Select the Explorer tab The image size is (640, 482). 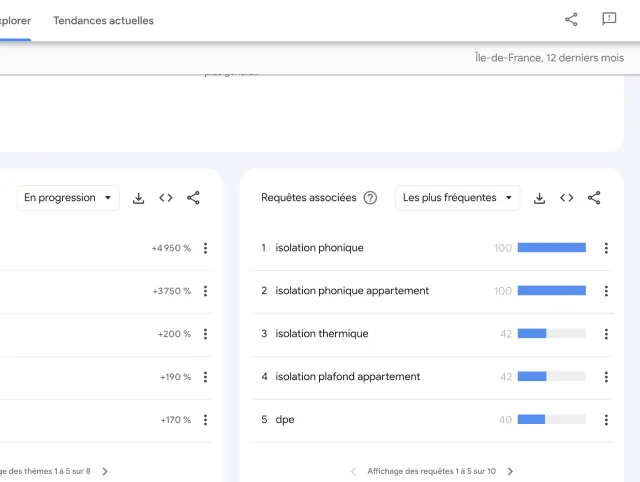pyautogui.click(x=14, y=20)
